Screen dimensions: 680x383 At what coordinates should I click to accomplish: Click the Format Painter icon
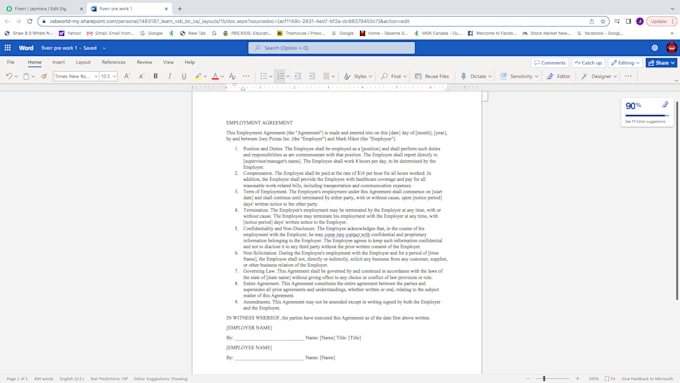pos(44,76)
